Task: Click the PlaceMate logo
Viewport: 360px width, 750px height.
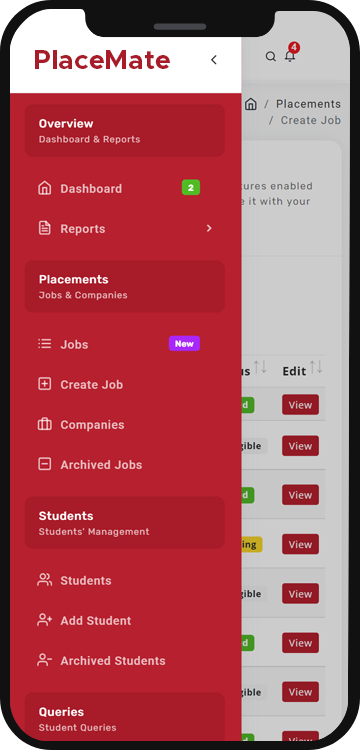Action: pyautogui.click(x=102, y=60)
